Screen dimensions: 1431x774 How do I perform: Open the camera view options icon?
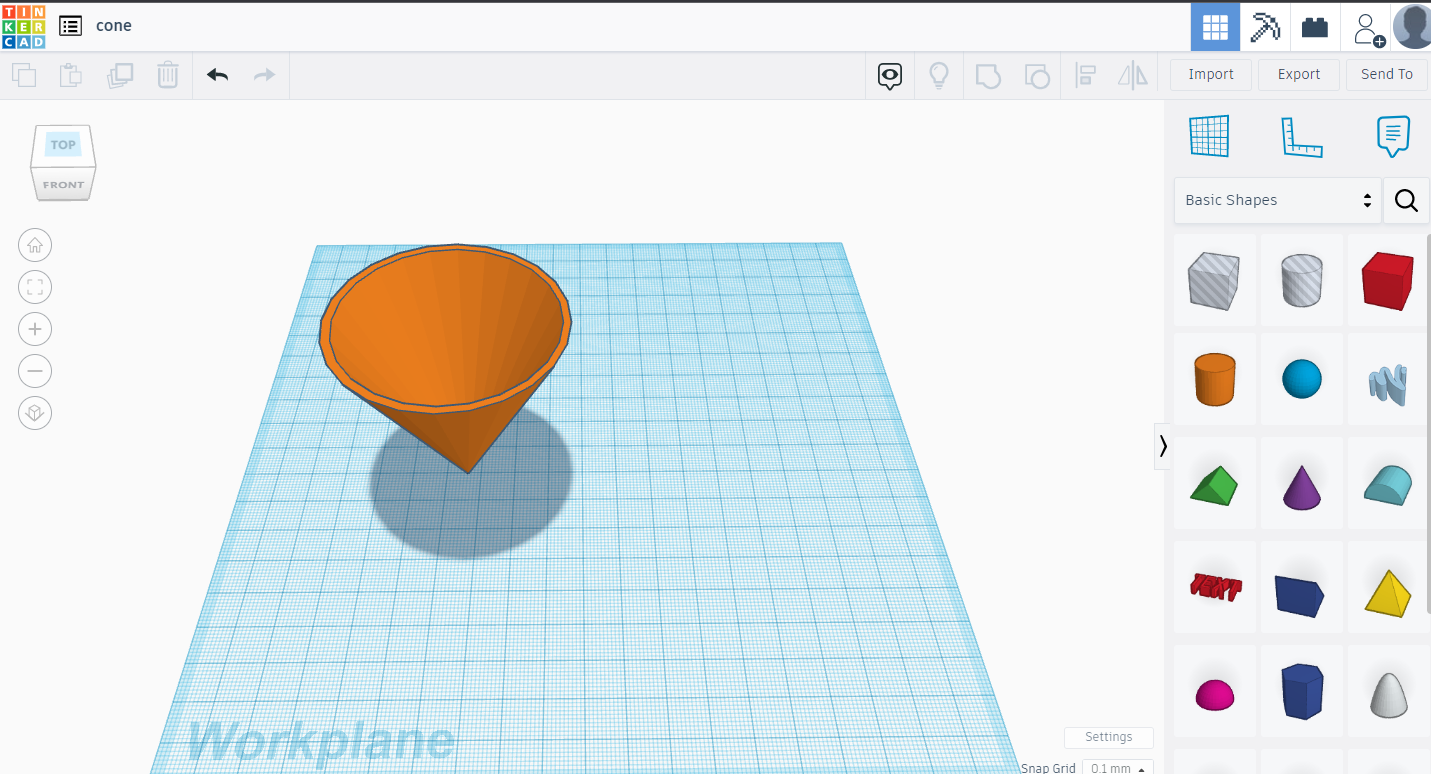(890, 76)
